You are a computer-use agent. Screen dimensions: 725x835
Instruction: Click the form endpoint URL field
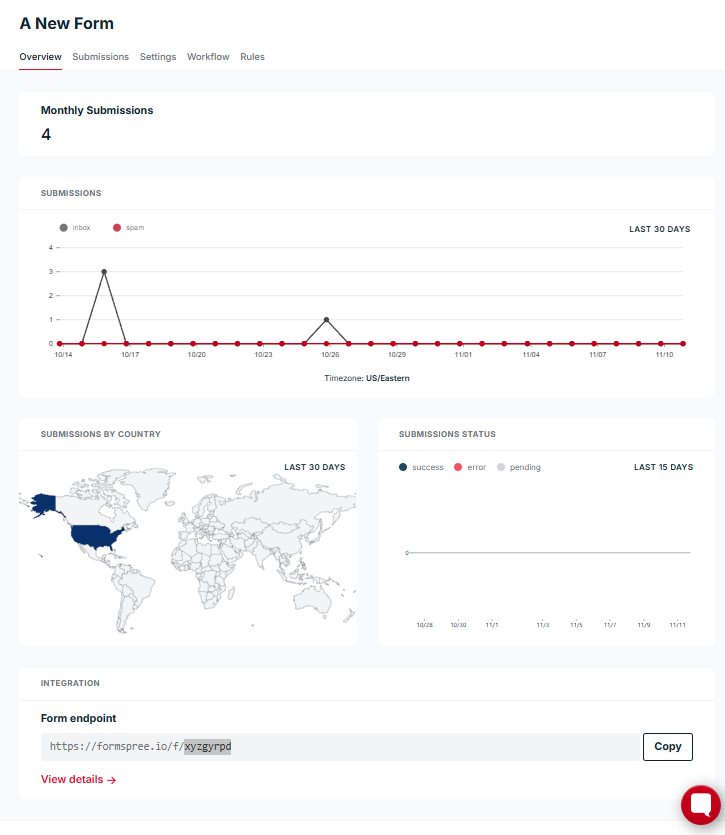point(340,747)
